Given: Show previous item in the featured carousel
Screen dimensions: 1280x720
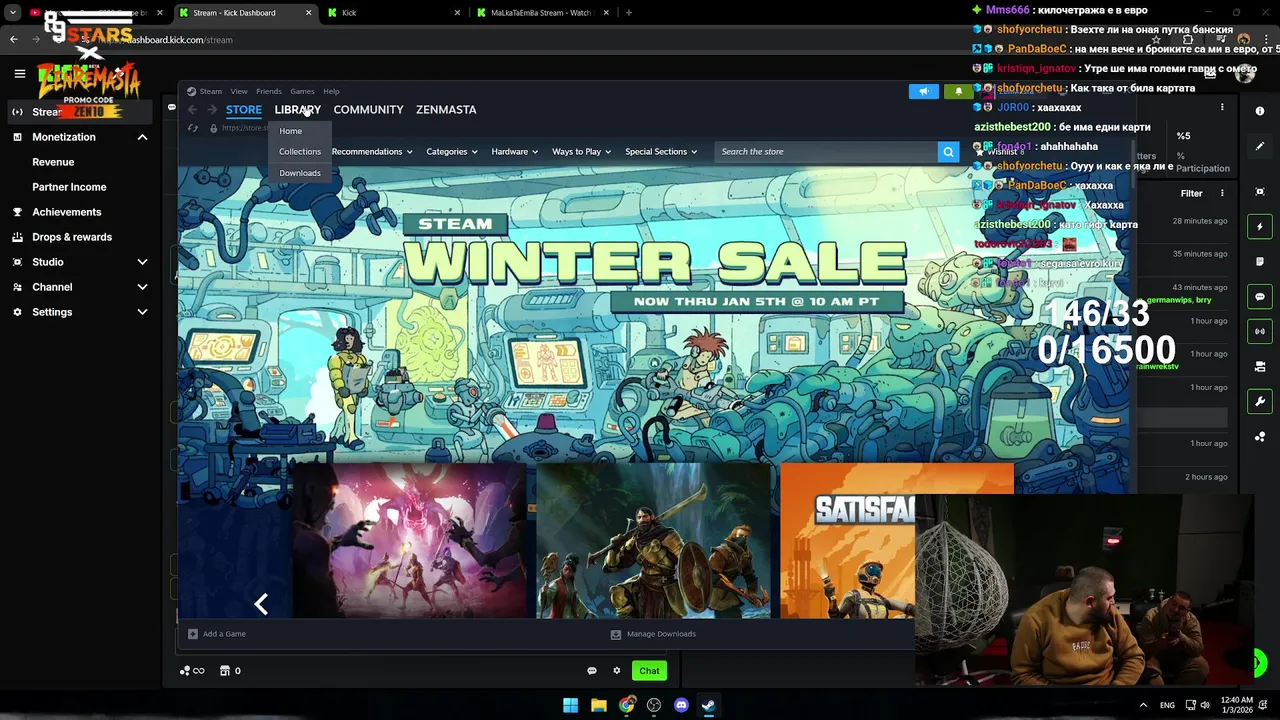Looking at the screenshot, I should click(261, 604).
